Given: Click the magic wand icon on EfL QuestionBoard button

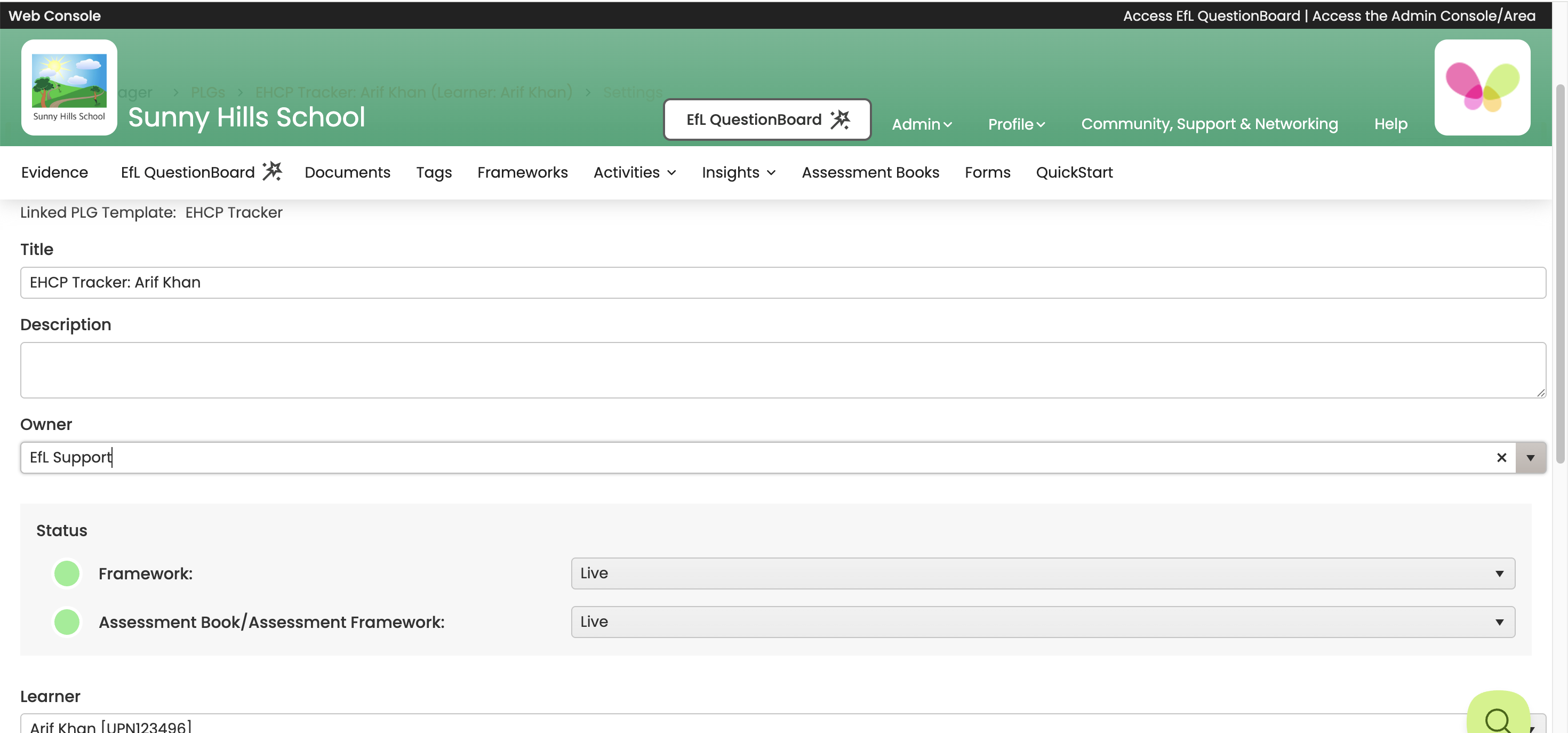Looking at the screenshot, I should [840, 119].
